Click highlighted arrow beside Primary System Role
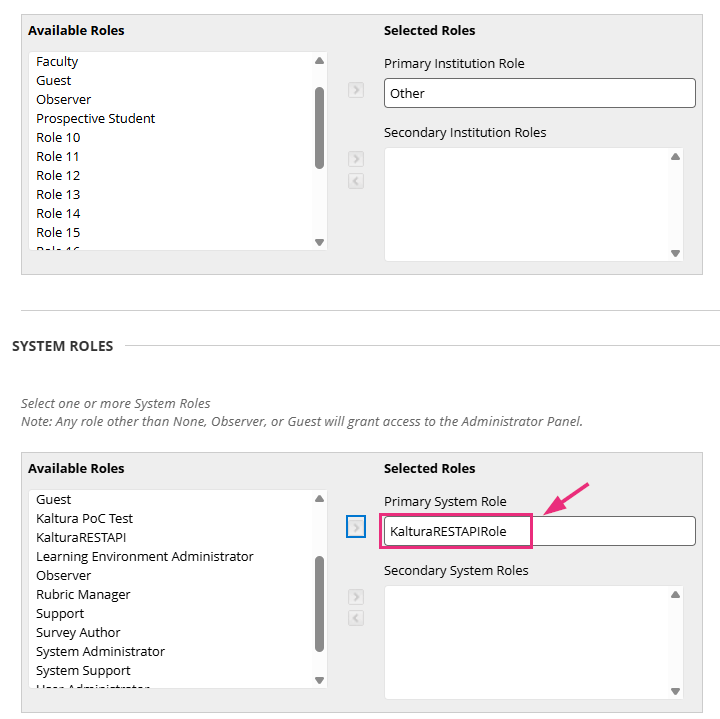The image size is (720, 719). (x=356, y=527)
